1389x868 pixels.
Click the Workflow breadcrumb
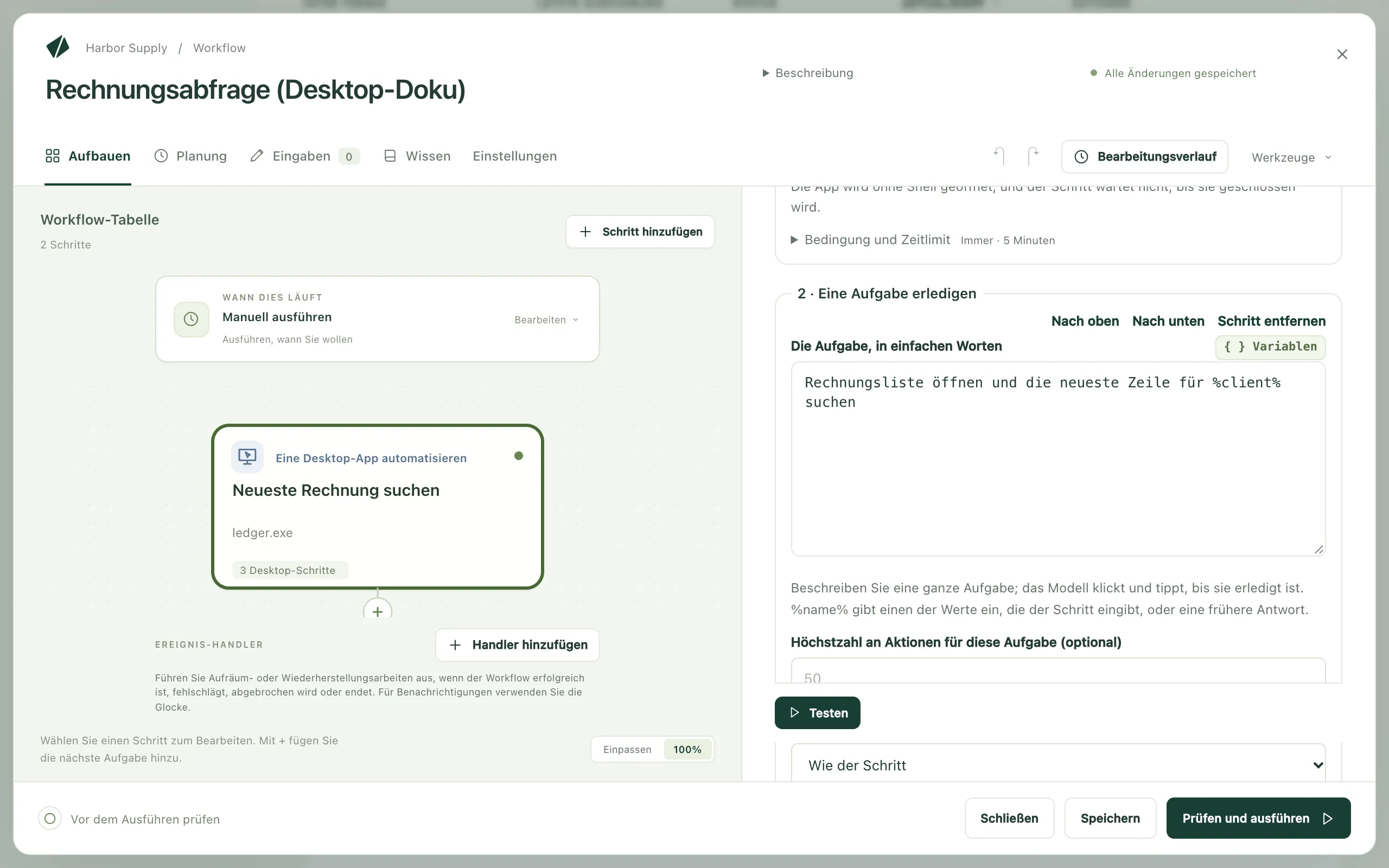(219, 48)
